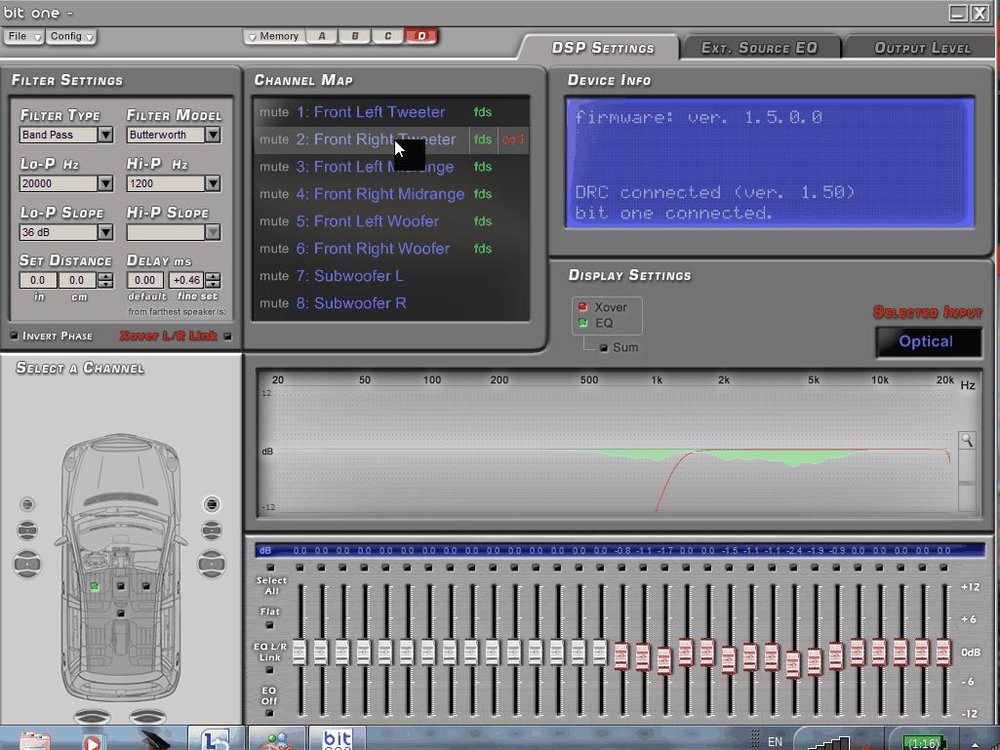Click the network signal bars tray icon
The image size is (1000, 750).
(828, 743)
